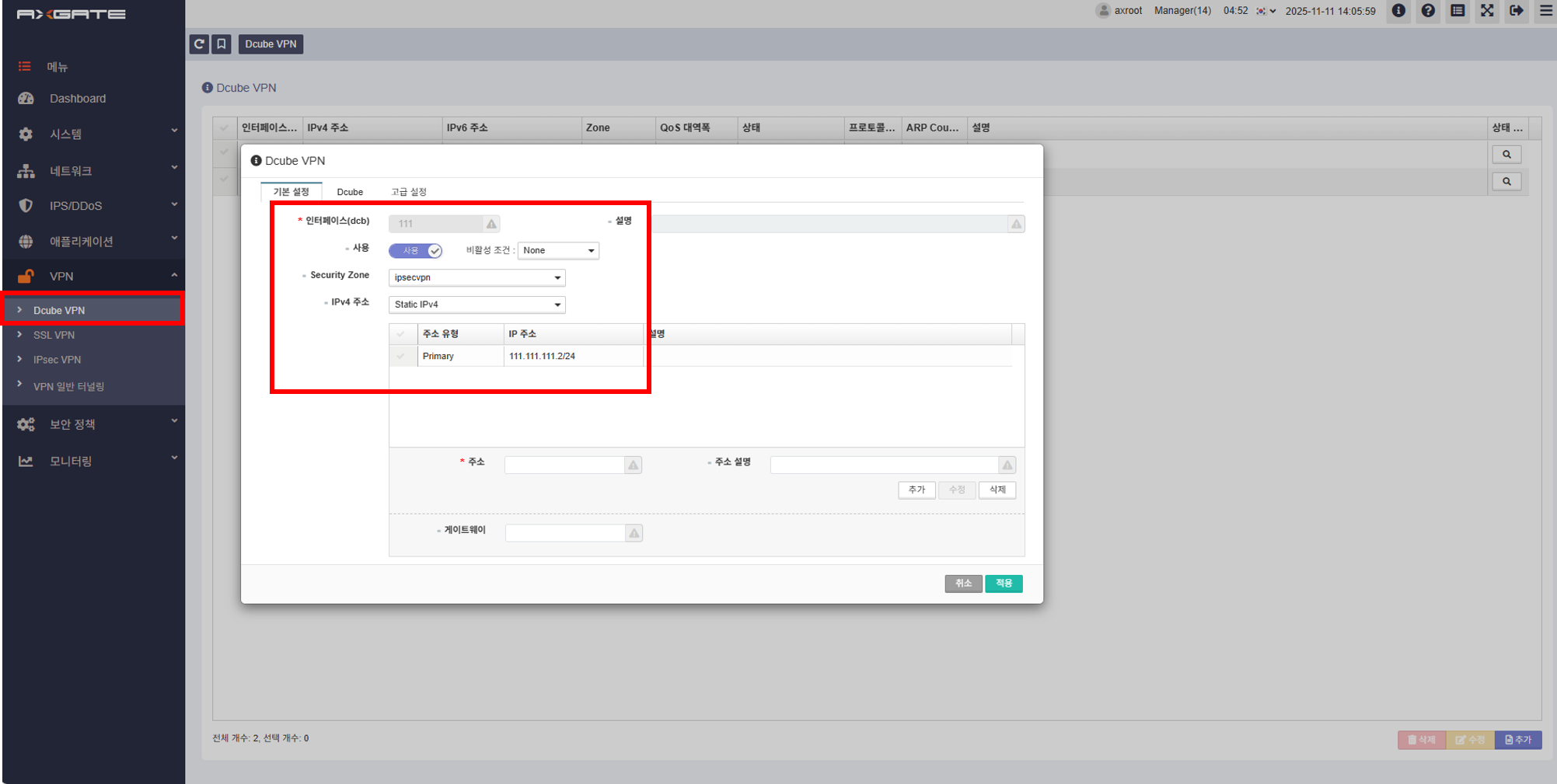Click the bottom-right yellow 수정 button
This screenshot has height=784, width=1557.
click(x=1470, y=740)
